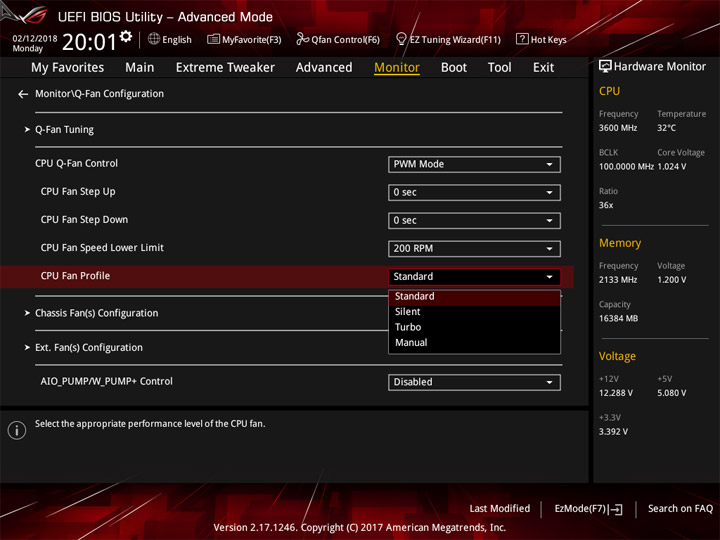This screenshot has height=540, width=720.
Task: Go to the Advanced tab
Action: point(324,68)
